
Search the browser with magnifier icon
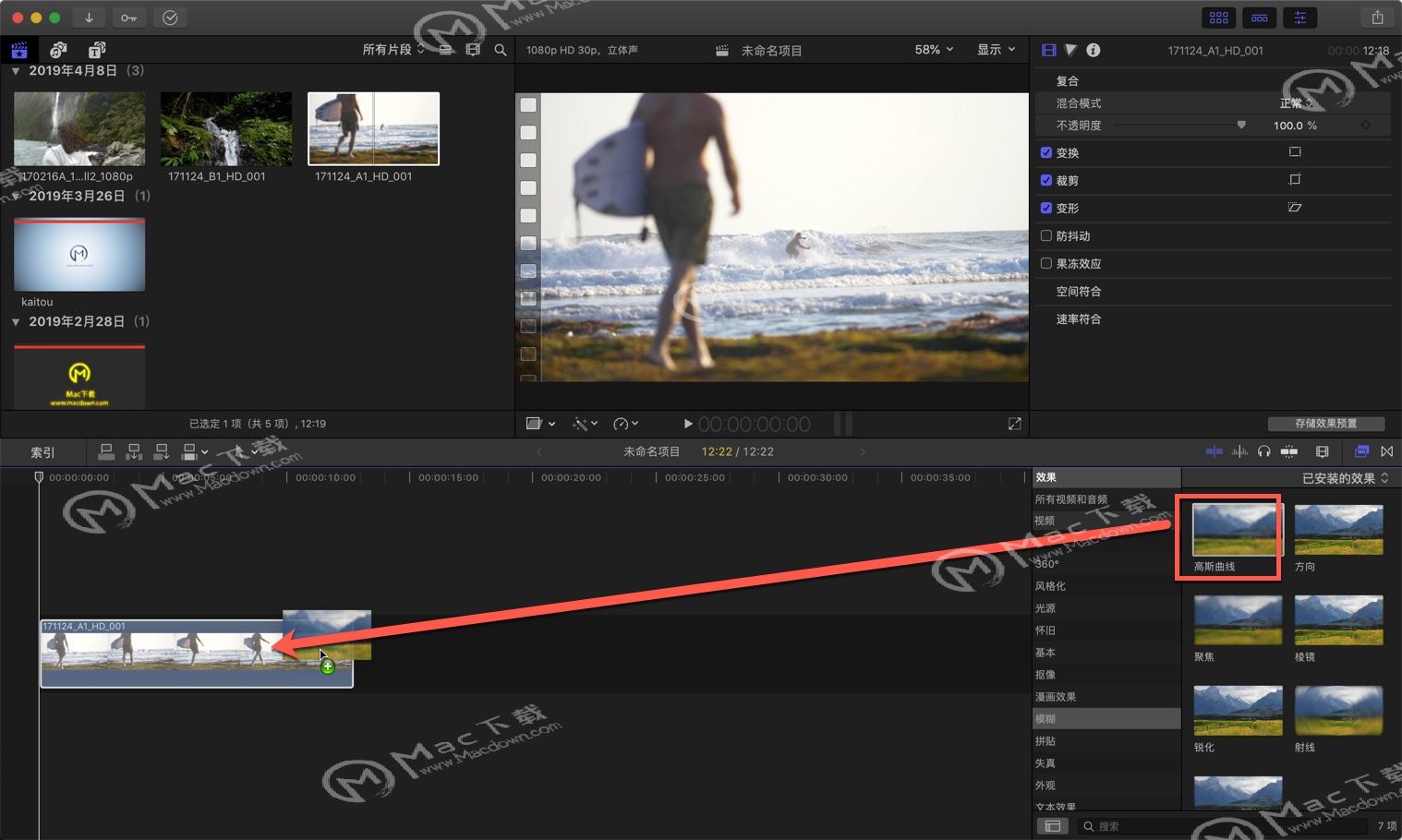501,50
